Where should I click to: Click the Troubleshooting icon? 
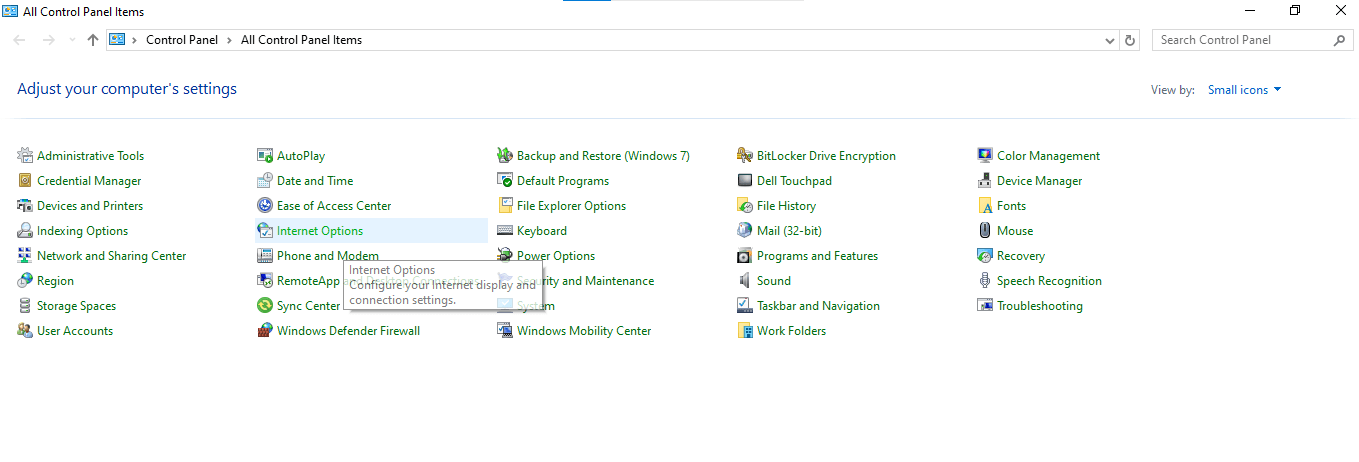(x=985, y=306)
